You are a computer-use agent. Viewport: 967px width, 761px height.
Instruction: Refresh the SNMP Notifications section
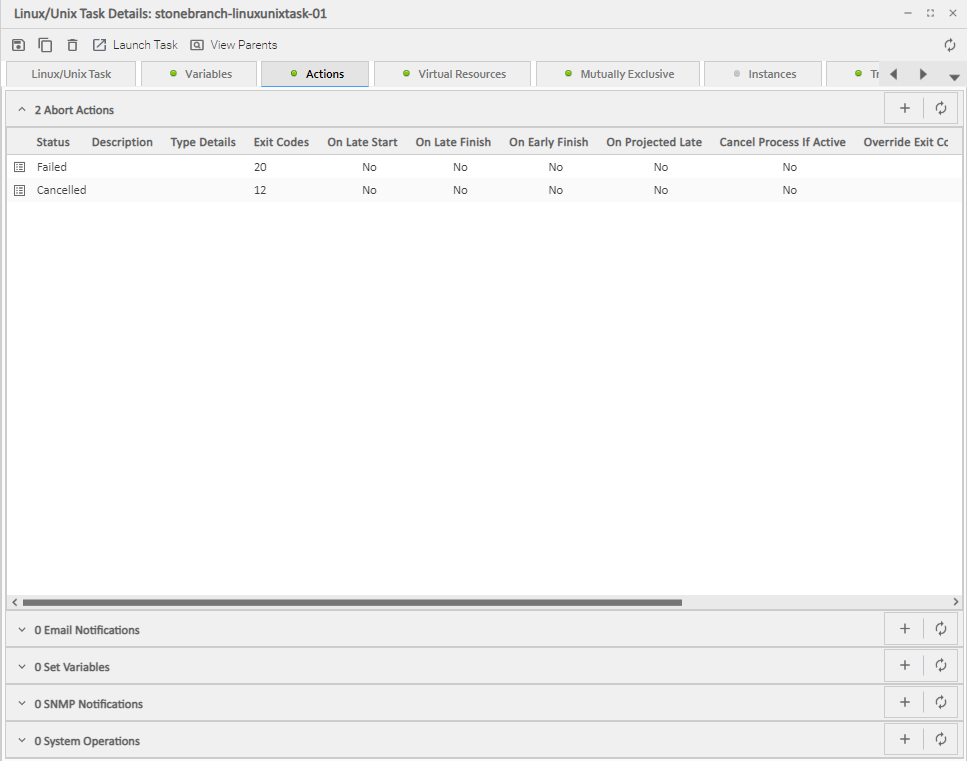[x=940, y=703]
